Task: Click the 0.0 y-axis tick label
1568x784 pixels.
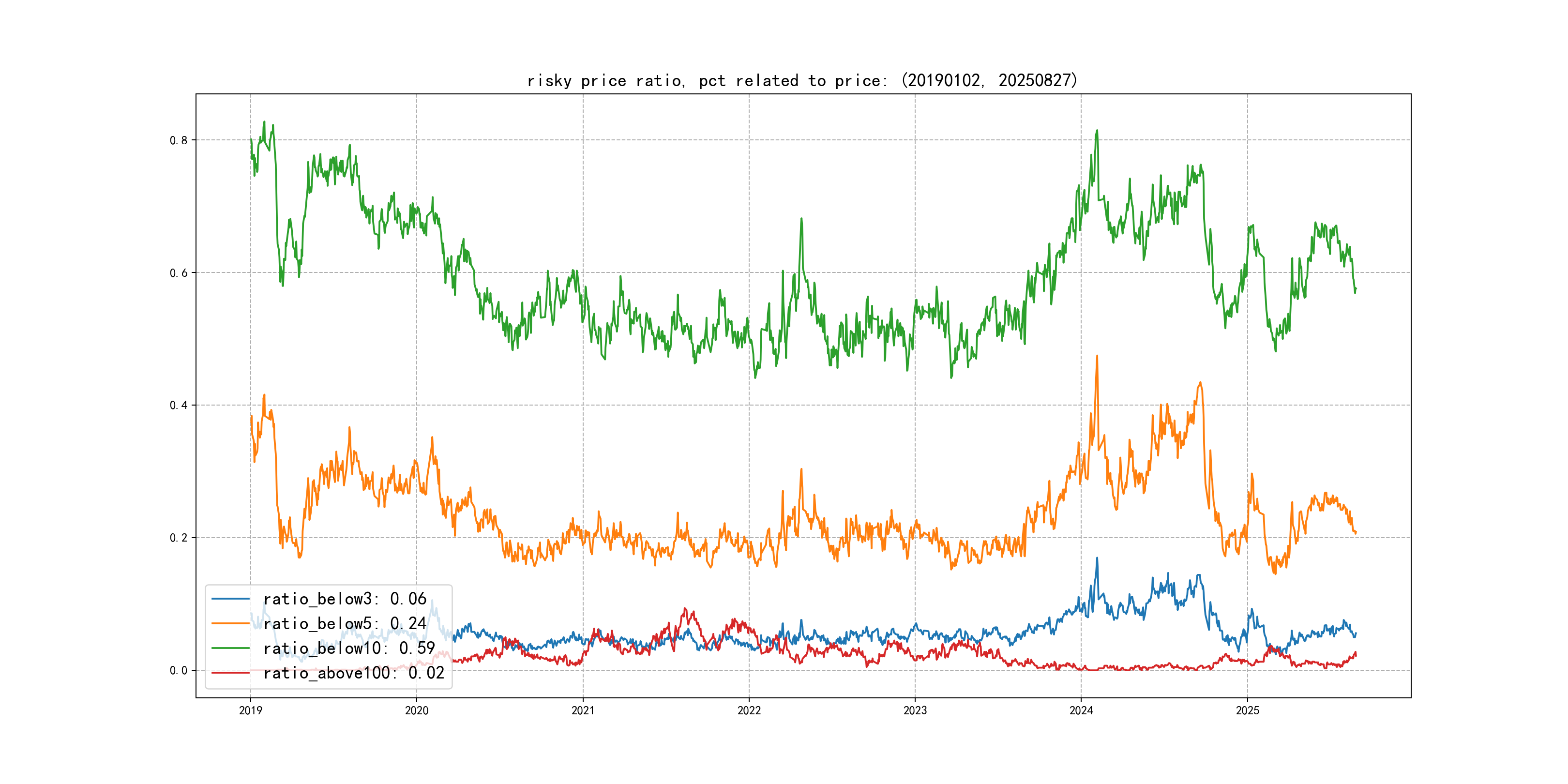Action: tap(179, 671)
